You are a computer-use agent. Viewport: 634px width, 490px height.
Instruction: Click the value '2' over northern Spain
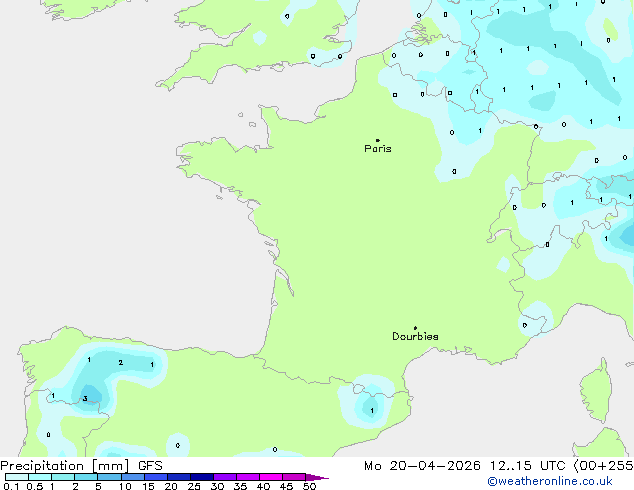(x=120, y=363)
